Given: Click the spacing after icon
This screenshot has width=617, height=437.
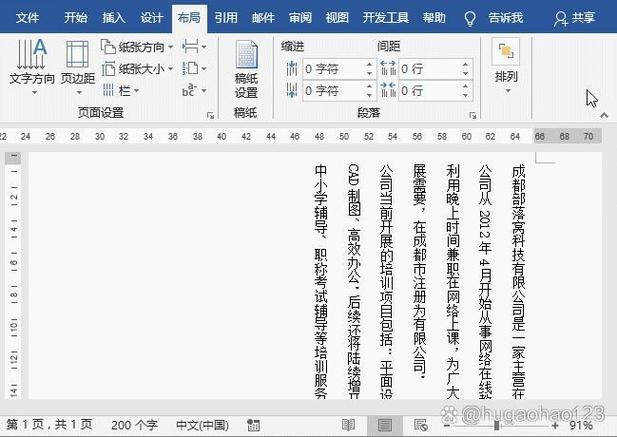Looking at the screenshot, I should coord(388,90).
